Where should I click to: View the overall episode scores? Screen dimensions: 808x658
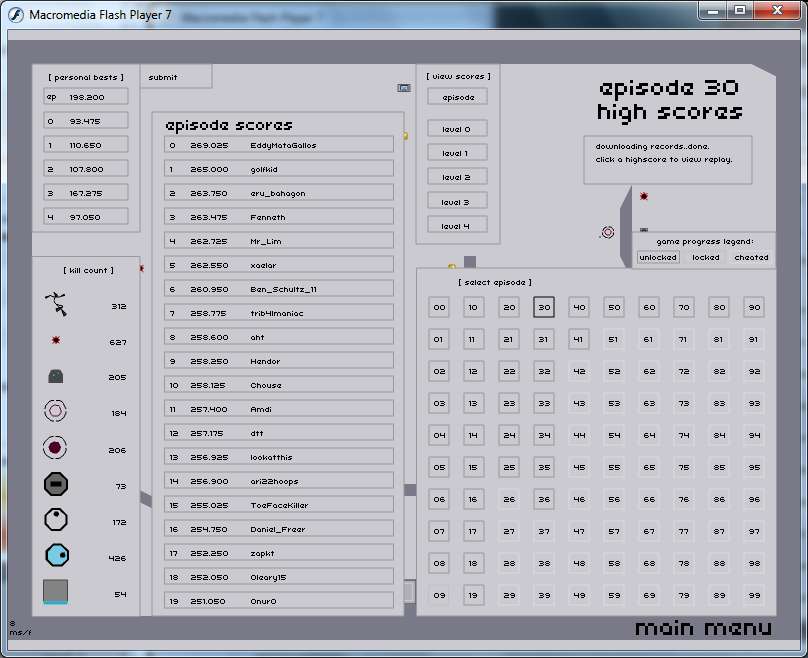(458, 97)
